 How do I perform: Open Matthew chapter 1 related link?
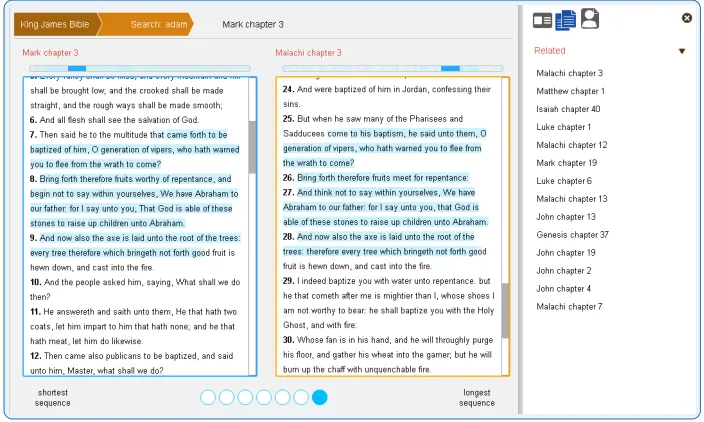point(570,91)
